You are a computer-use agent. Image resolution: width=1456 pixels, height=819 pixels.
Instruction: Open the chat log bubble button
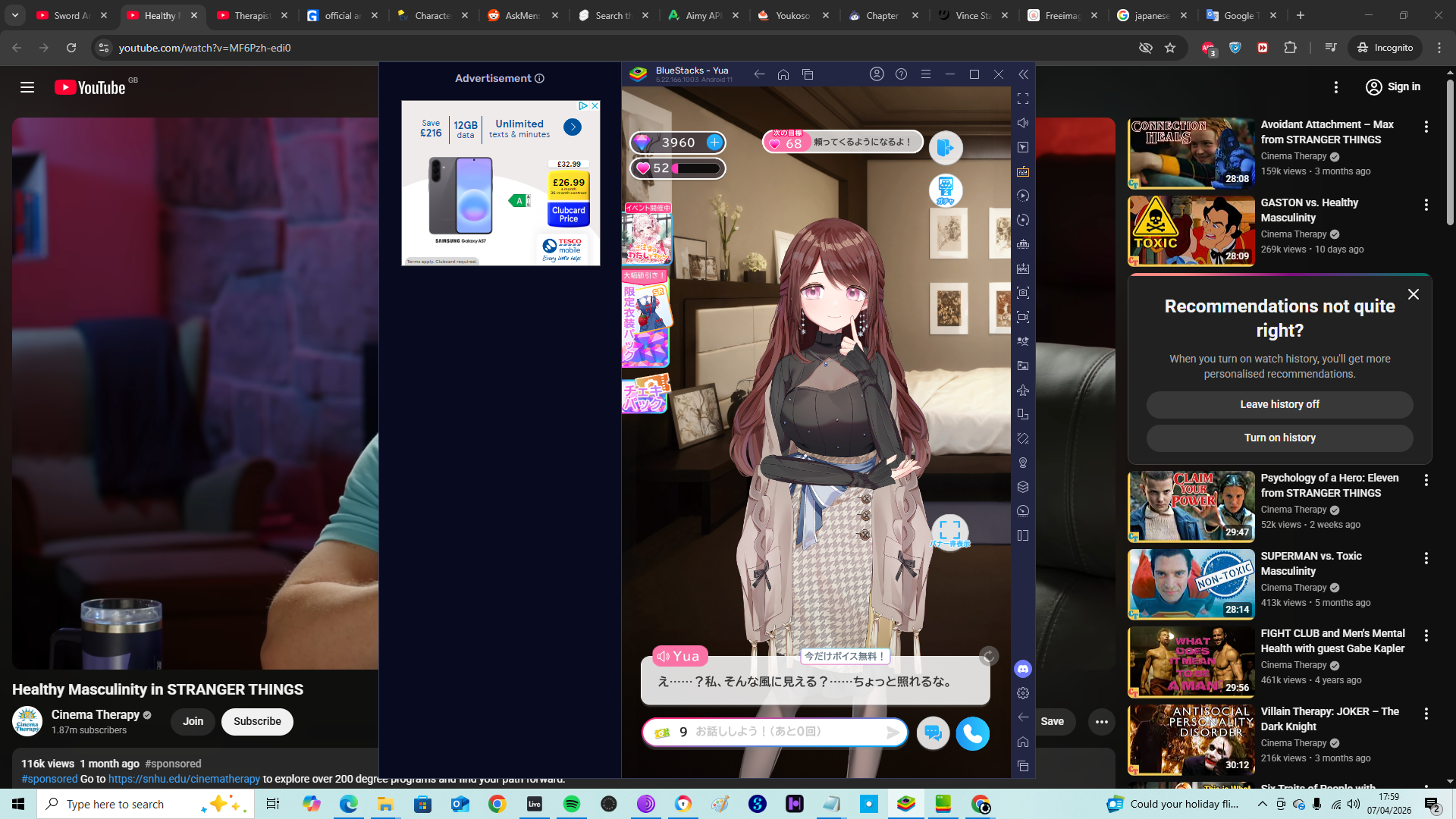[933, 733]
